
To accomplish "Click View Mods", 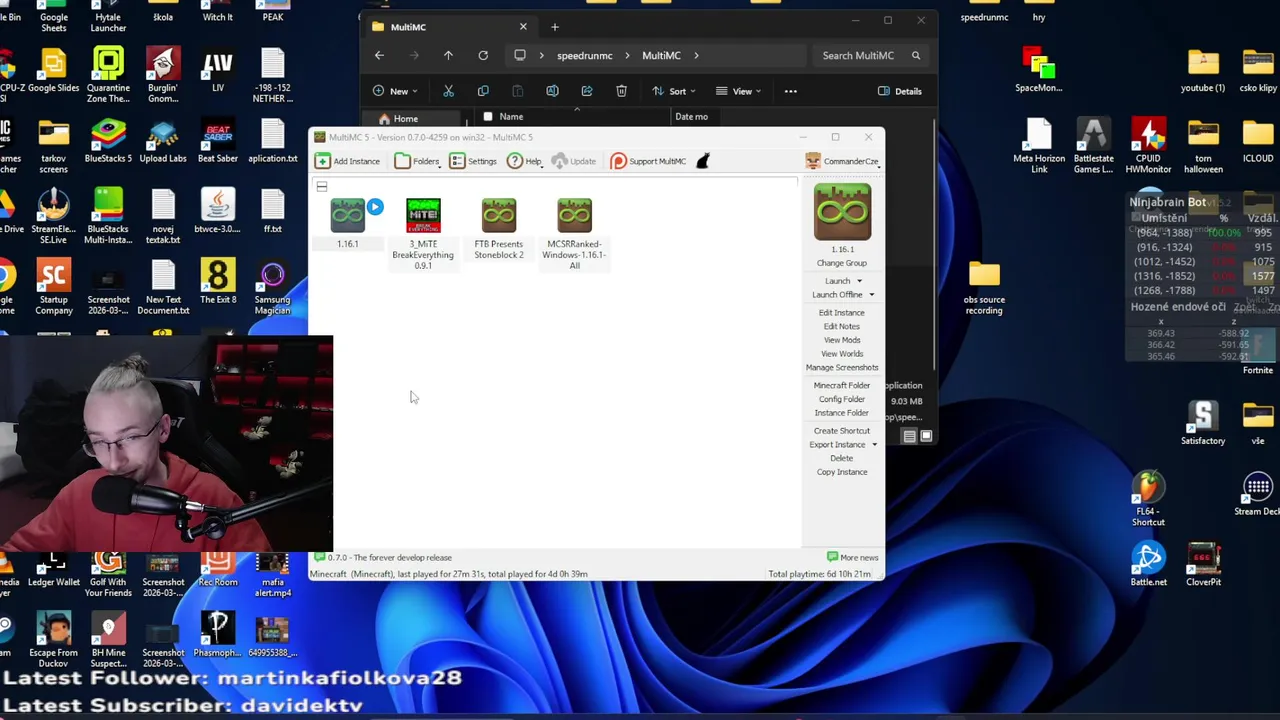I will [x=842, y=340].
